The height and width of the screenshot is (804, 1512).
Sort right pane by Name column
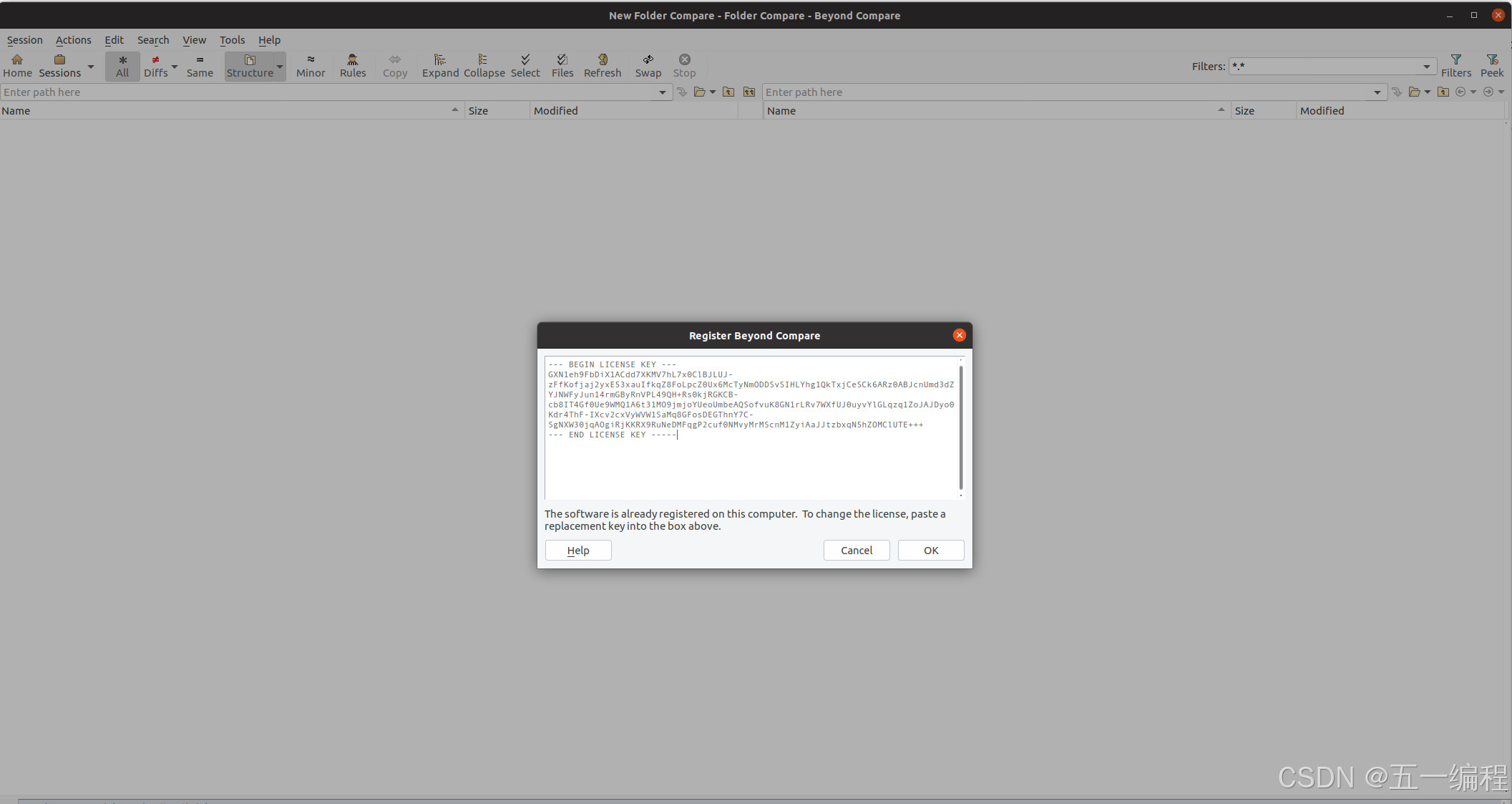[997, 111]
